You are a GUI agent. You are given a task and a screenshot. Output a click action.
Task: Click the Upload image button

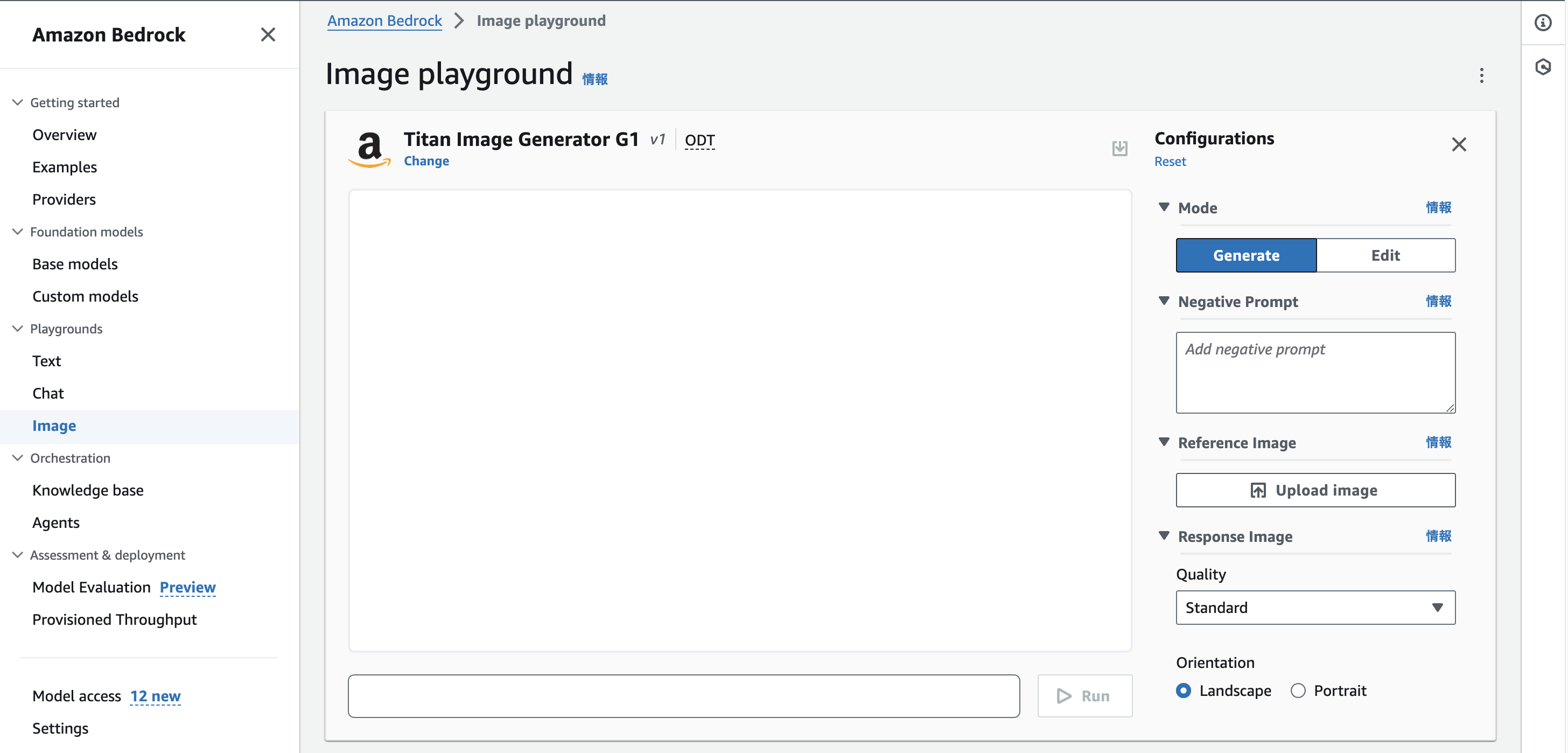click(x=1315, y=490)
